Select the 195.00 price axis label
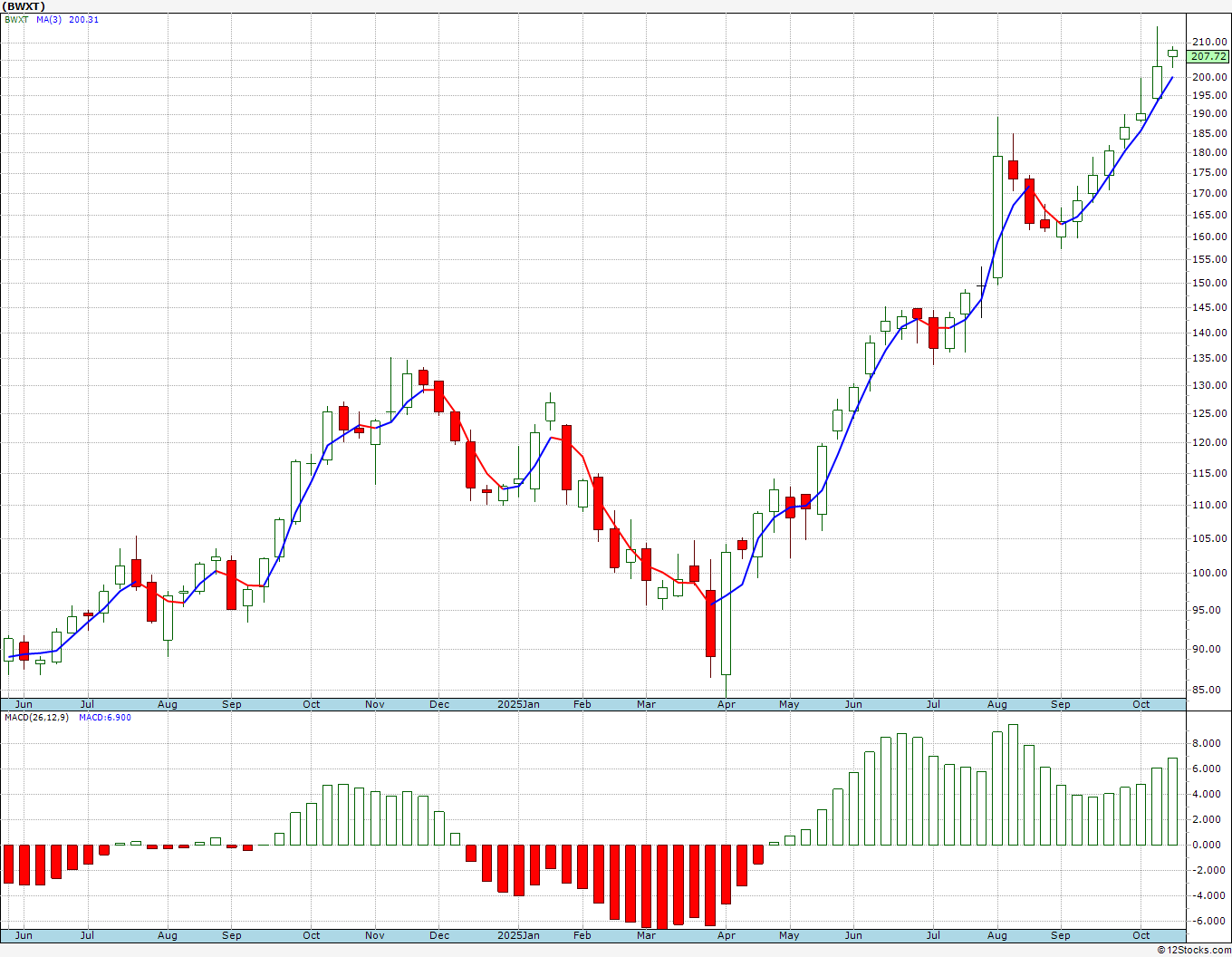The image size is (1232, 957). pos(1209,95)
